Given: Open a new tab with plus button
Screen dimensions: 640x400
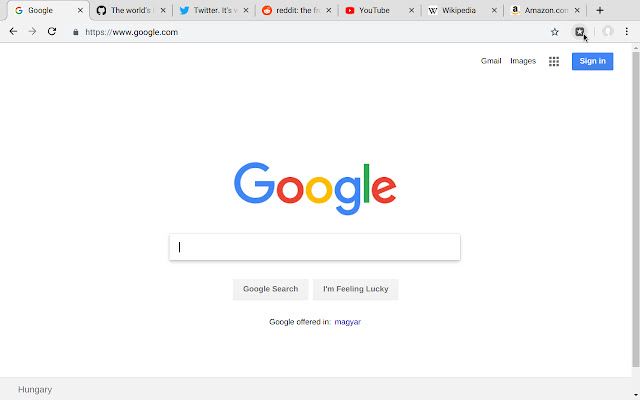Looking at the screenshot, I should (600, 11).
